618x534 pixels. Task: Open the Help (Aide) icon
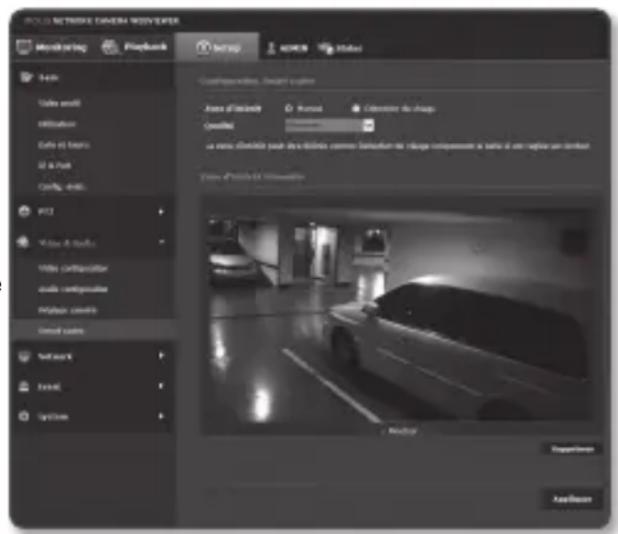[x=325, y=48]
